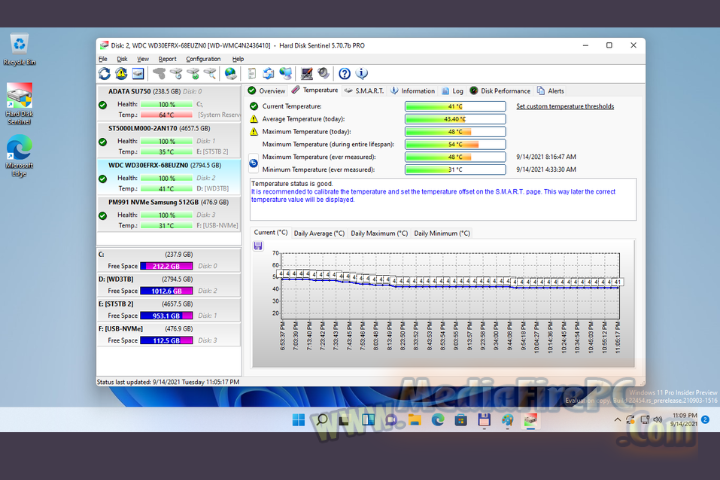Open the View menu
Image resolution: width=720 pixels, height=480 pixels.
point(143,59)
